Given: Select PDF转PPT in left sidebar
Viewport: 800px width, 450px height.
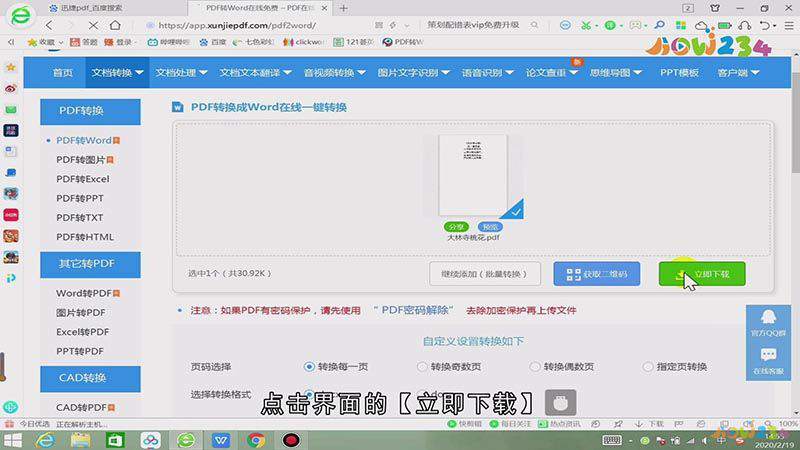Looking at the screenshot, I should coord(80,198).
